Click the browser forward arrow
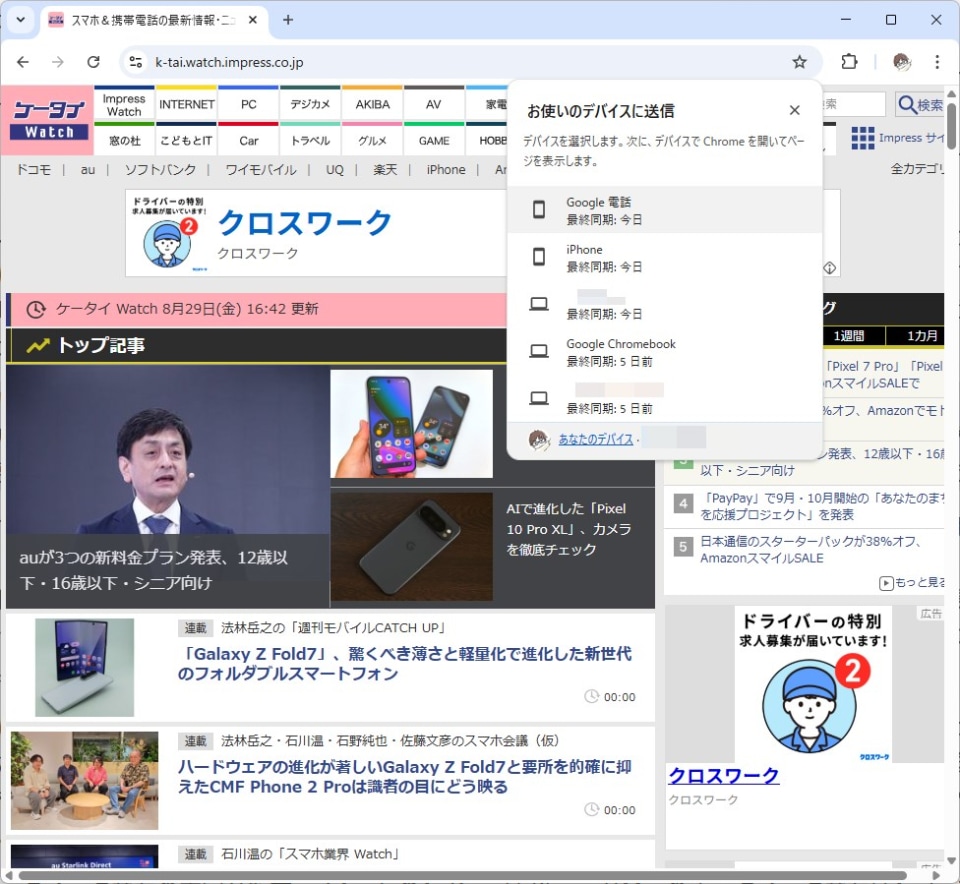Screen dimensions: 960x884 [x=58, y=62]
